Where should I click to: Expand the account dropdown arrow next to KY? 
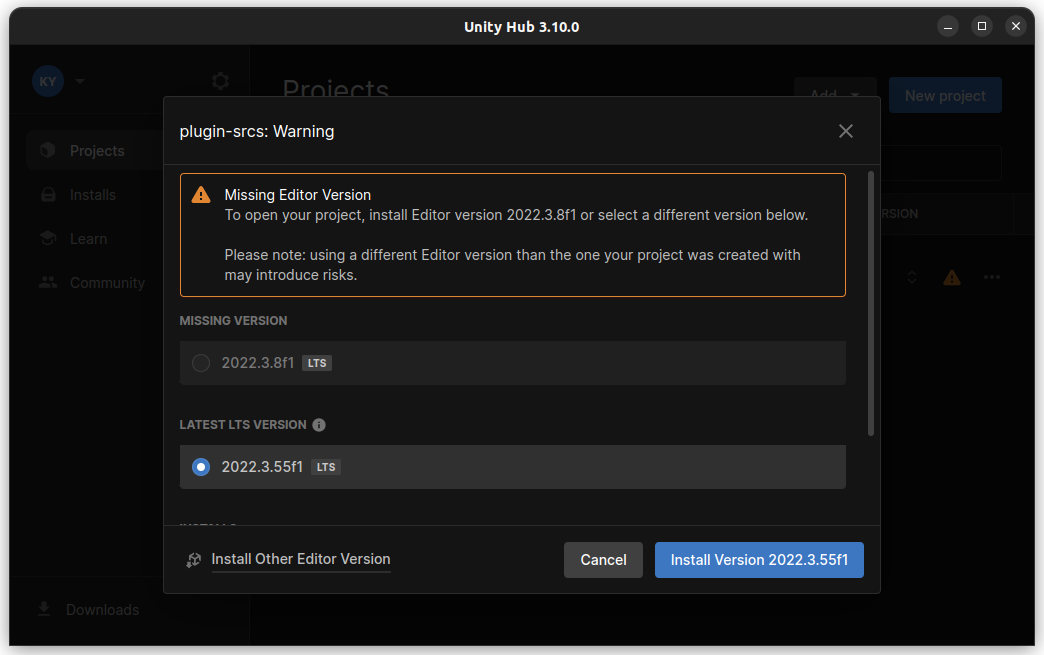point(80,81)
